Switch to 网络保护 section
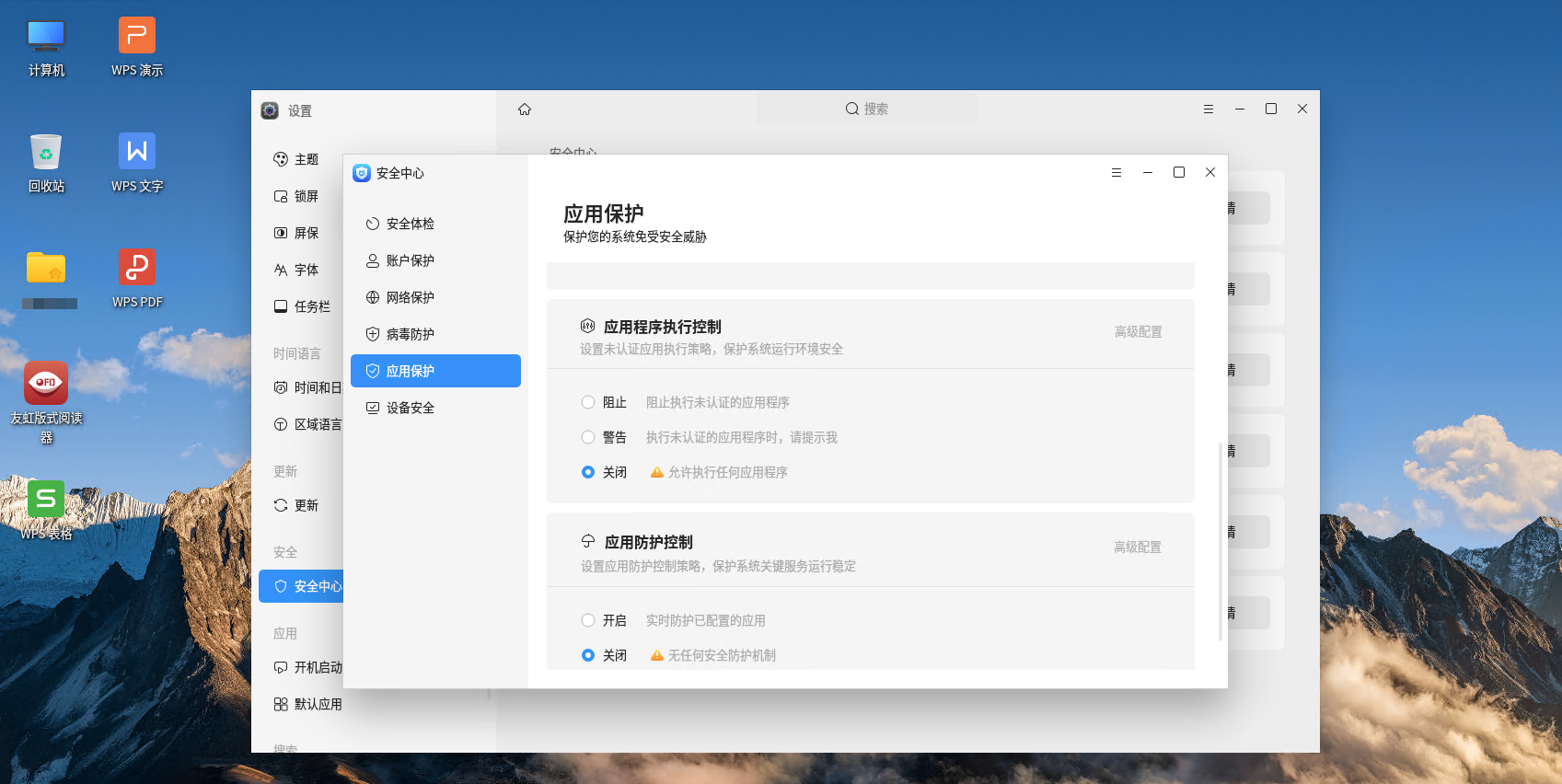Screen dimensions: 1562x784 [x=410, y=297]
